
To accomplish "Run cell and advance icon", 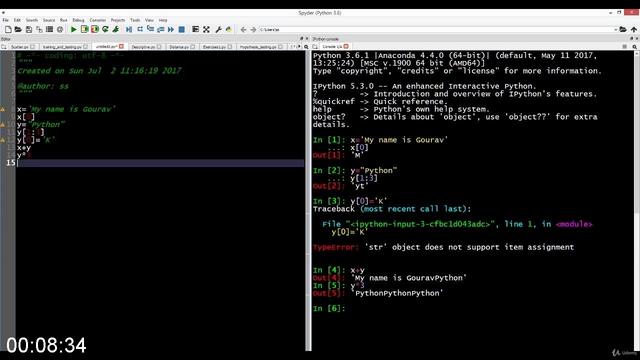I will 95,29.
